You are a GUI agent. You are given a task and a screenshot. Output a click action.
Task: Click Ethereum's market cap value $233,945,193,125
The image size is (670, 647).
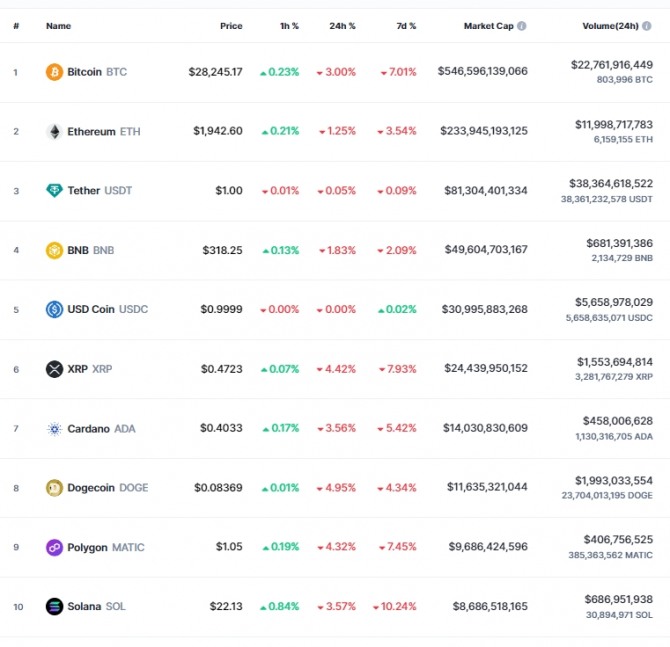484,131
